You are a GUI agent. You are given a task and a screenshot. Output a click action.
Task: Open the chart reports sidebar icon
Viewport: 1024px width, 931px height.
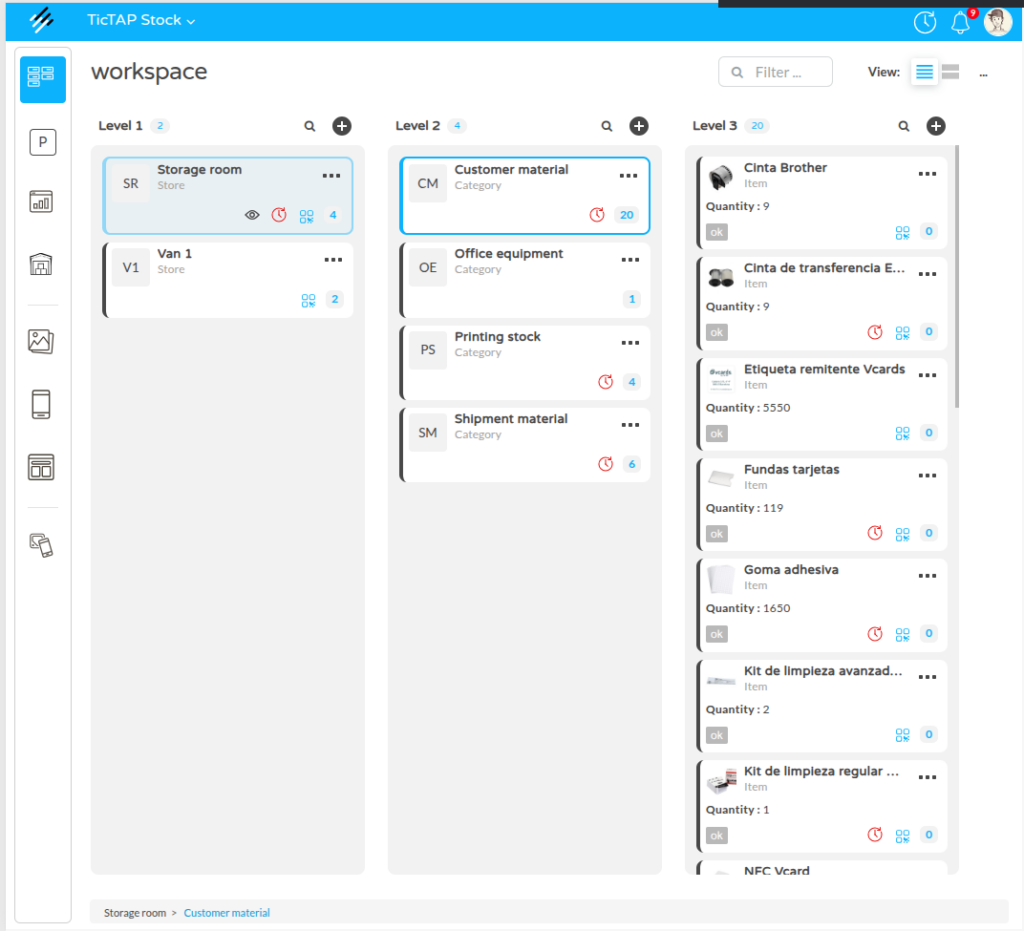click(x=42, y=202)
